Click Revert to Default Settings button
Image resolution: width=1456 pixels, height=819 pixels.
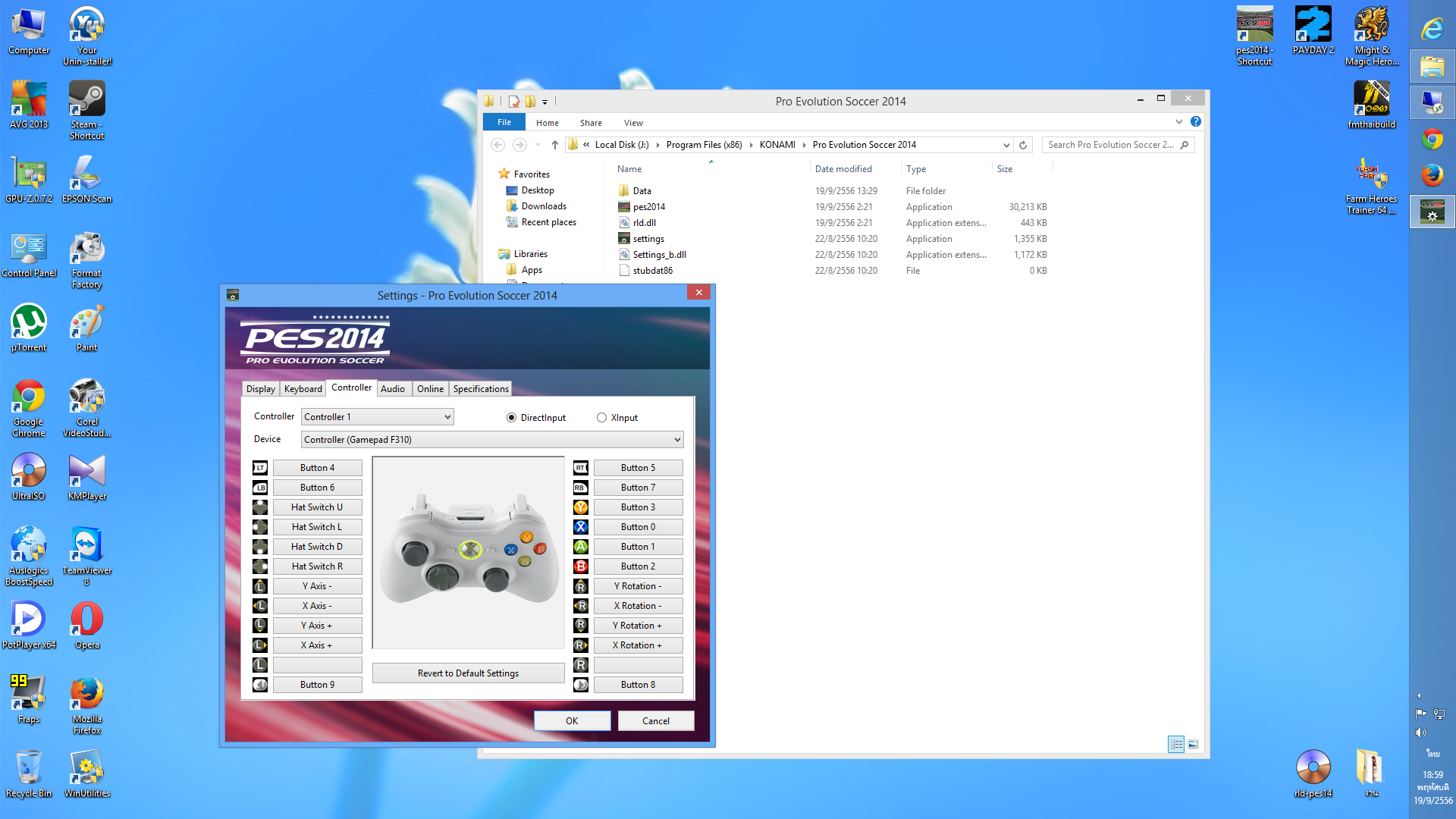(468, 673)
